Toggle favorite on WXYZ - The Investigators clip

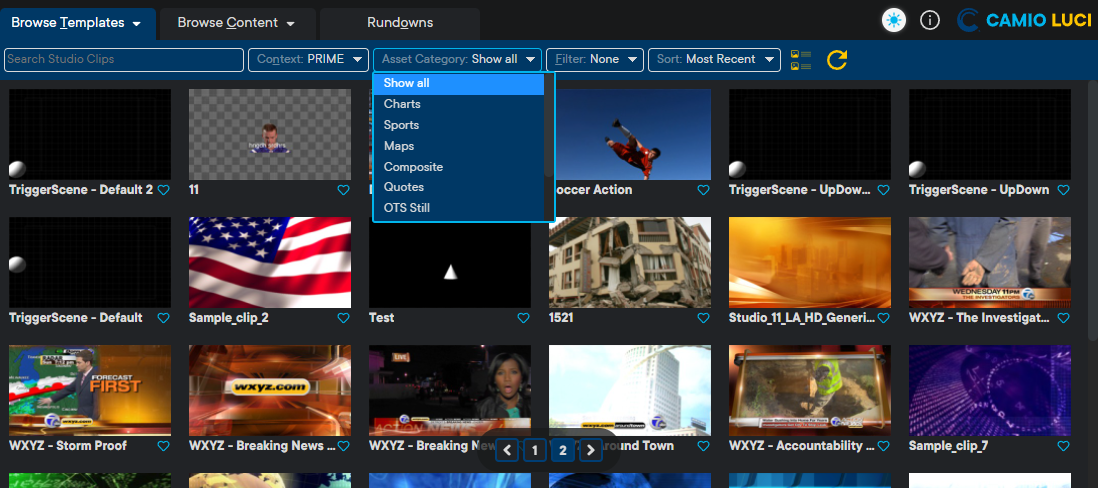(x=1063, y=318)
